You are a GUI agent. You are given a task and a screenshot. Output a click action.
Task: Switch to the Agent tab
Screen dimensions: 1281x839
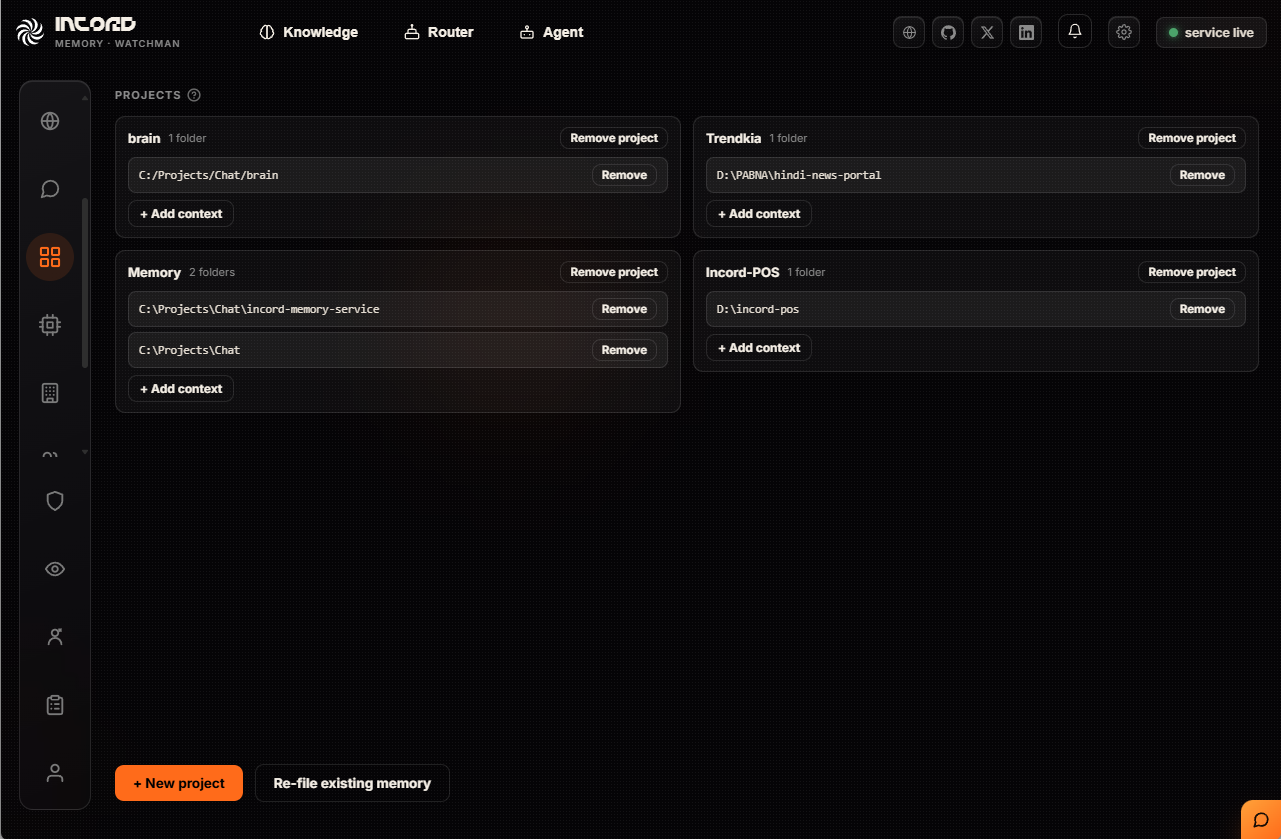552,32
